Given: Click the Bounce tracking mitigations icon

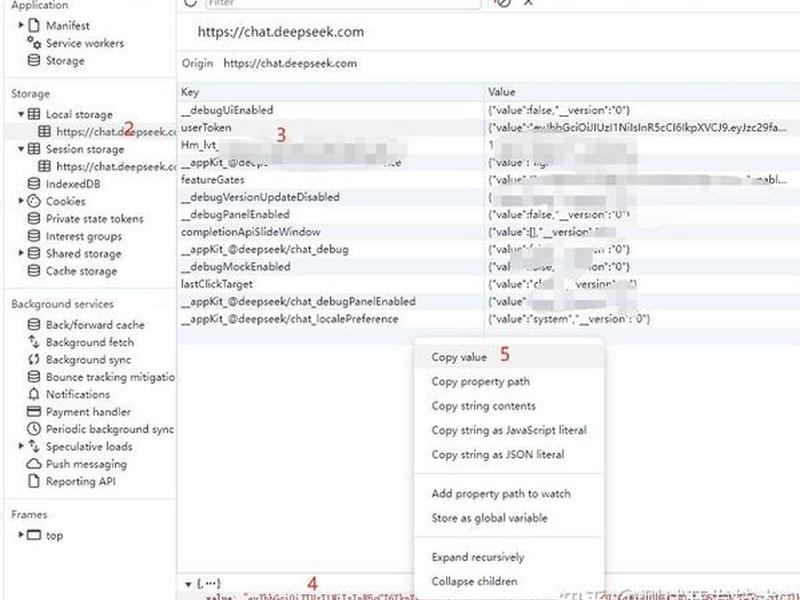Looking at the screenshot, I should (x=34, y=377).
